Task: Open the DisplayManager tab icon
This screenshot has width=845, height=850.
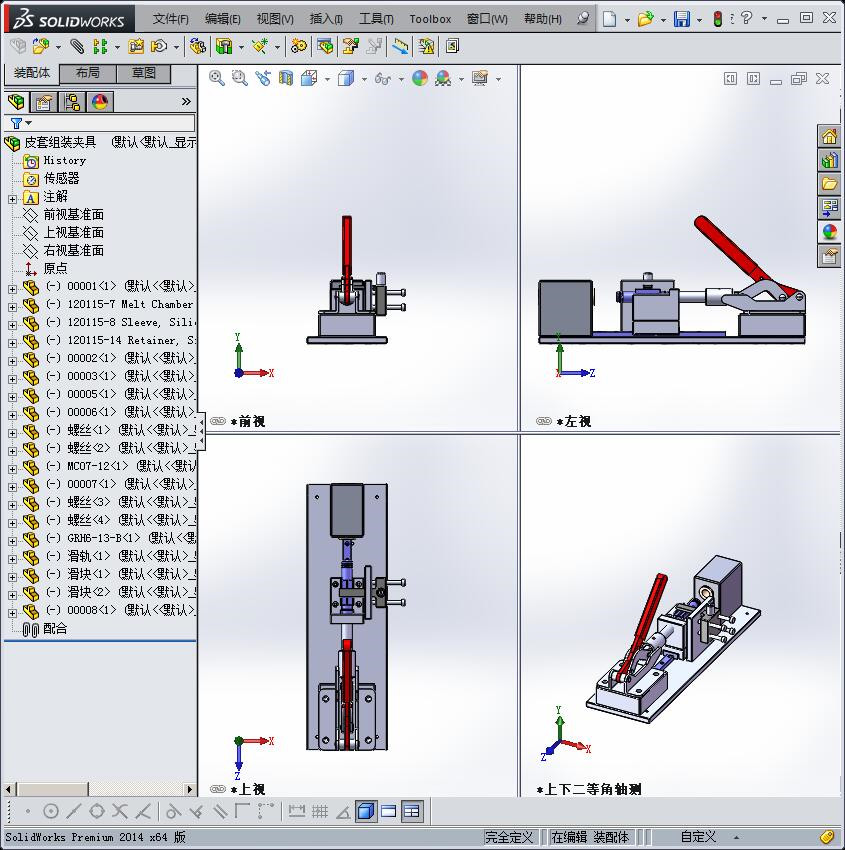Action: point(100,102)
